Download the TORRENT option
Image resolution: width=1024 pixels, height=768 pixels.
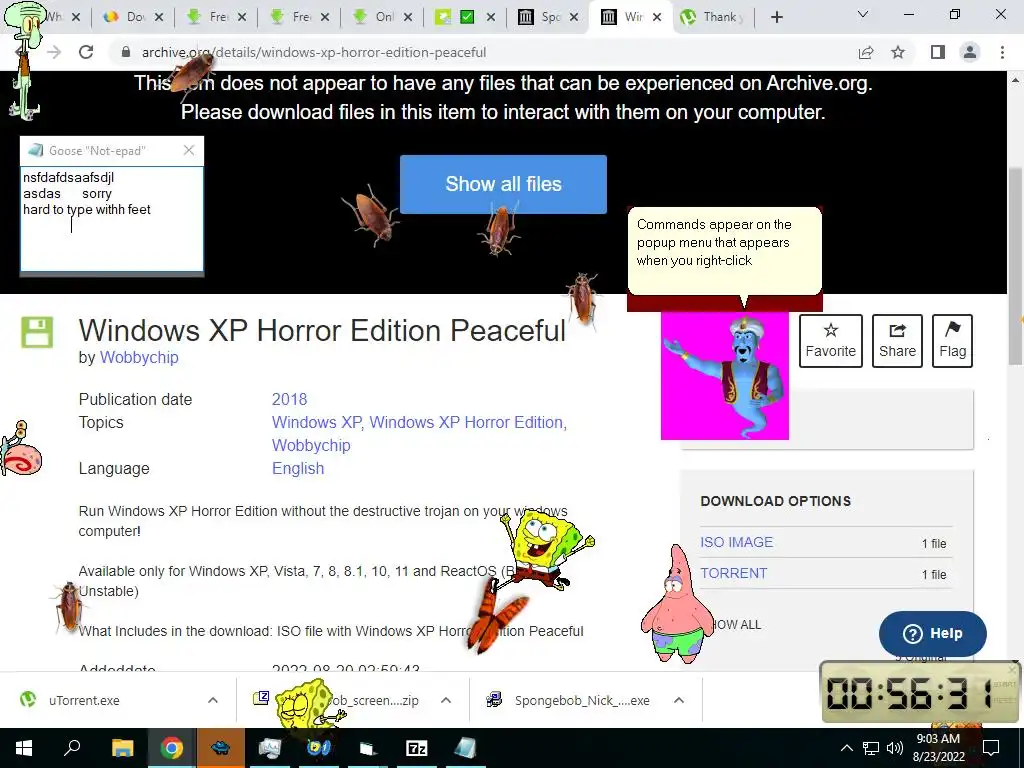733,573
